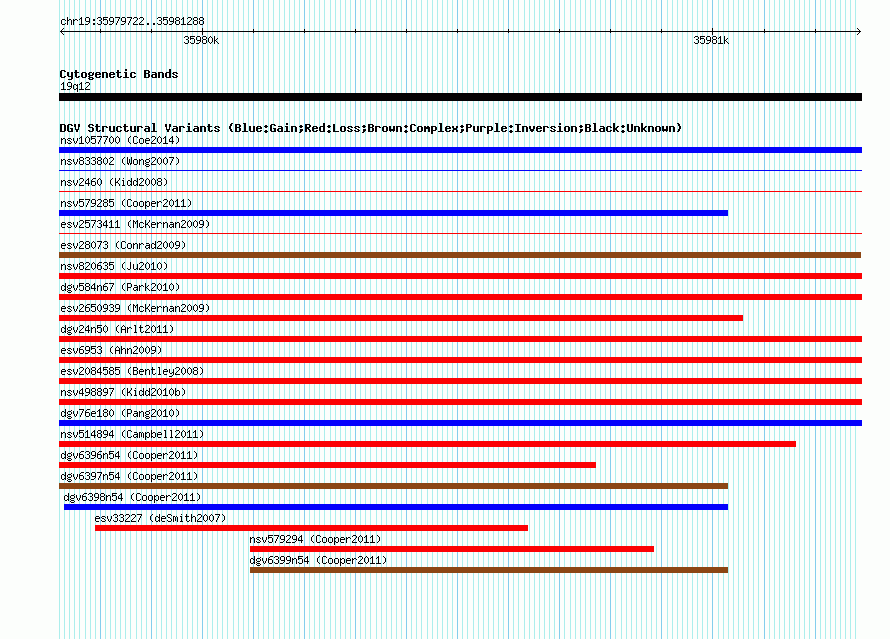This screenshot has height=639, width=890.
Task: Open the esv2573411 (McKernan2009) label
Action: point(135,224)
